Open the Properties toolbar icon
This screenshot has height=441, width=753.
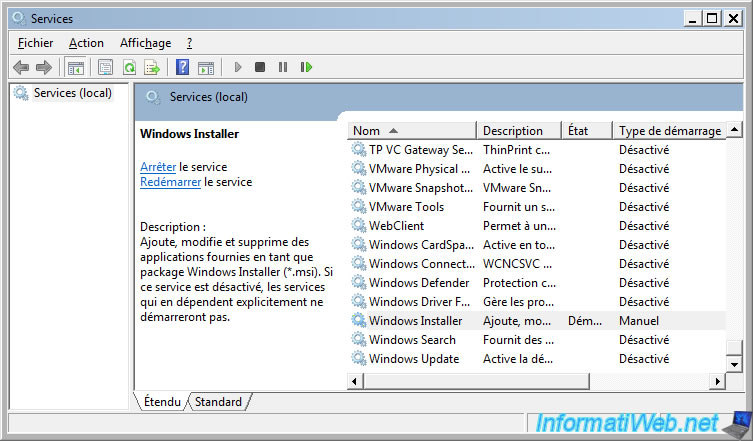pyautogui.click(x=105, y=67)
